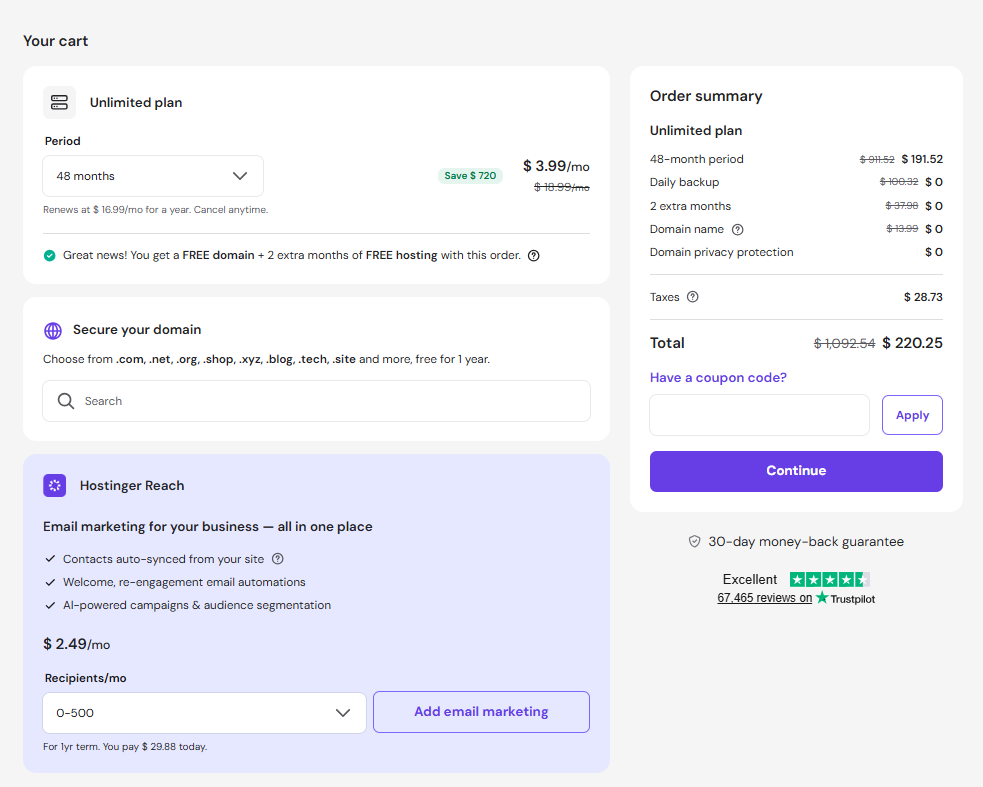This screenshot has height=787, width=983.
Task: Open Have a coupon code link
Action: (718, 378)
